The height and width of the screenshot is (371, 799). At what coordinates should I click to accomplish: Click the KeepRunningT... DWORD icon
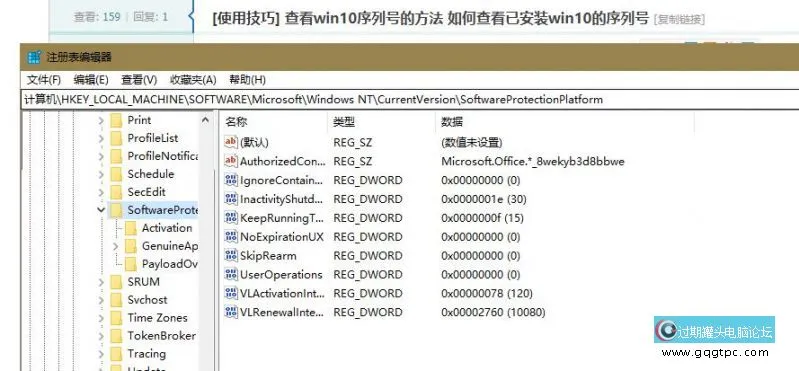click(x=231, y=218)
